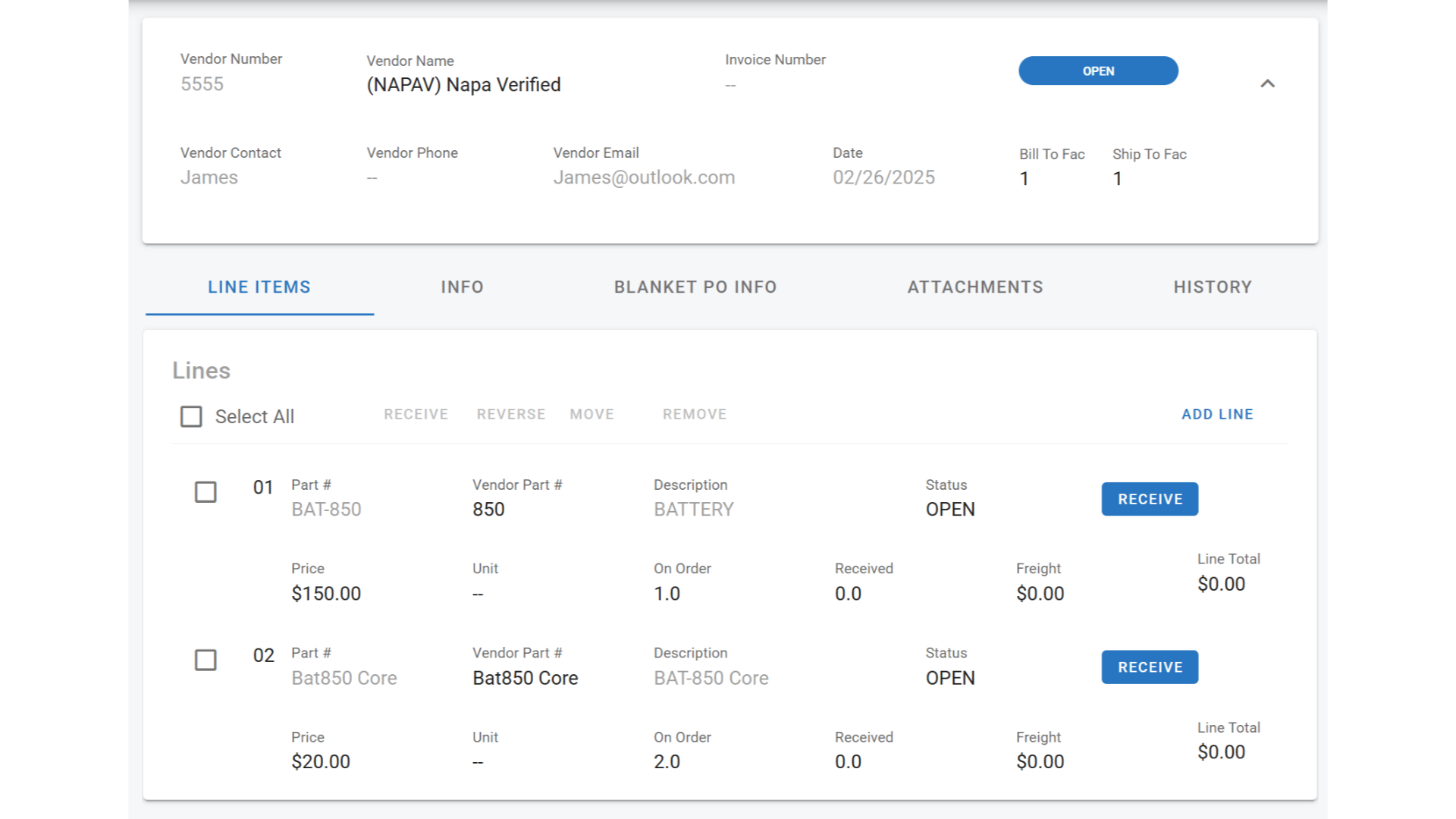Click the Move action in Lines toolbar

pyautogui.click(x=591, y=414)
